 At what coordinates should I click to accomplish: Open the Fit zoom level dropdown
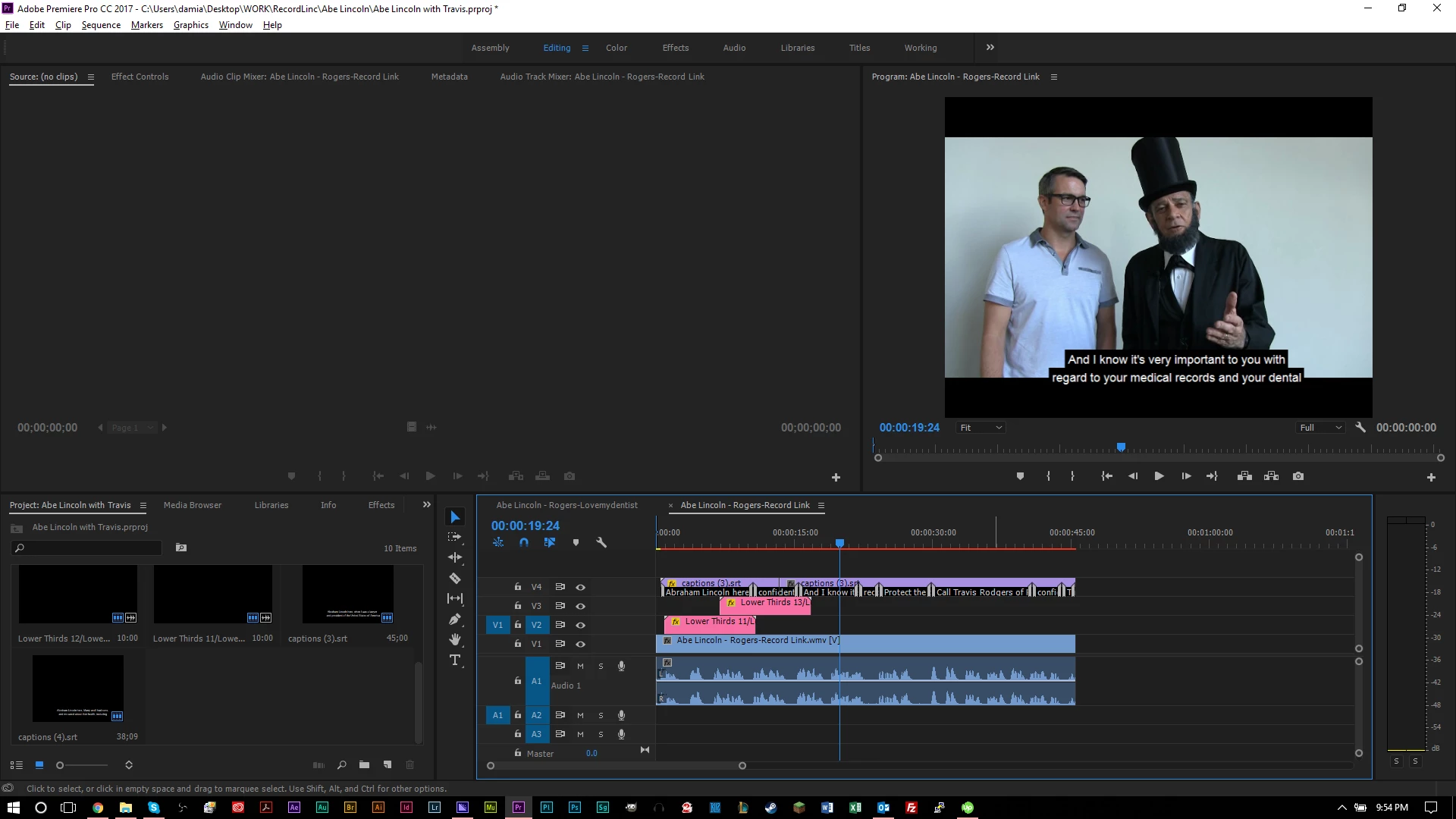pos(981,428)
